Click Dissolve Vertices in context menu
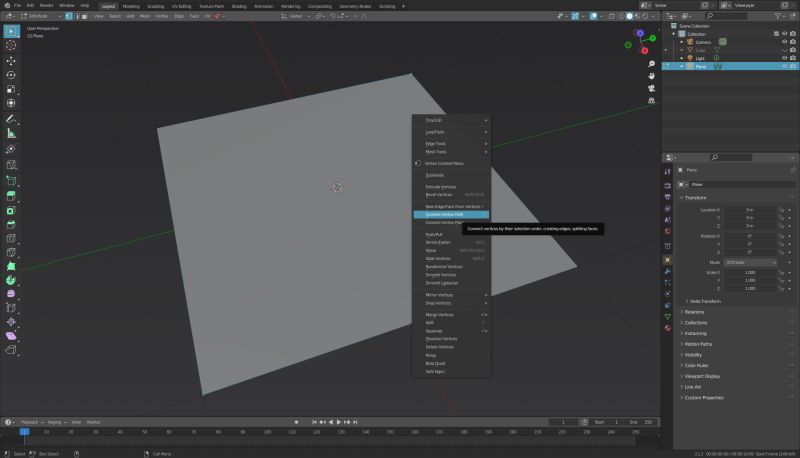The width and height of the screenshot is (800, 458). (x=451, y=339)
